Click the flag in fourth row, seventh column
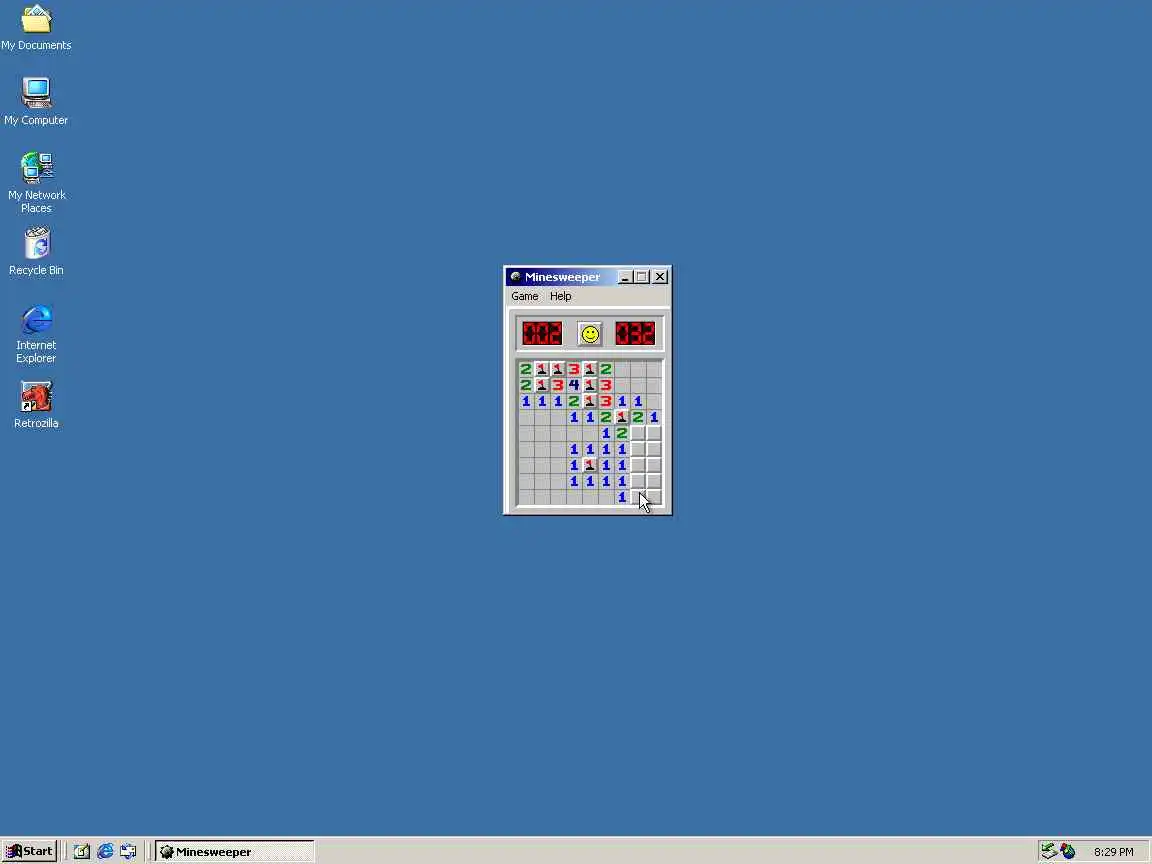Viewport: 1152px width, 864px height. pos(622,417)
